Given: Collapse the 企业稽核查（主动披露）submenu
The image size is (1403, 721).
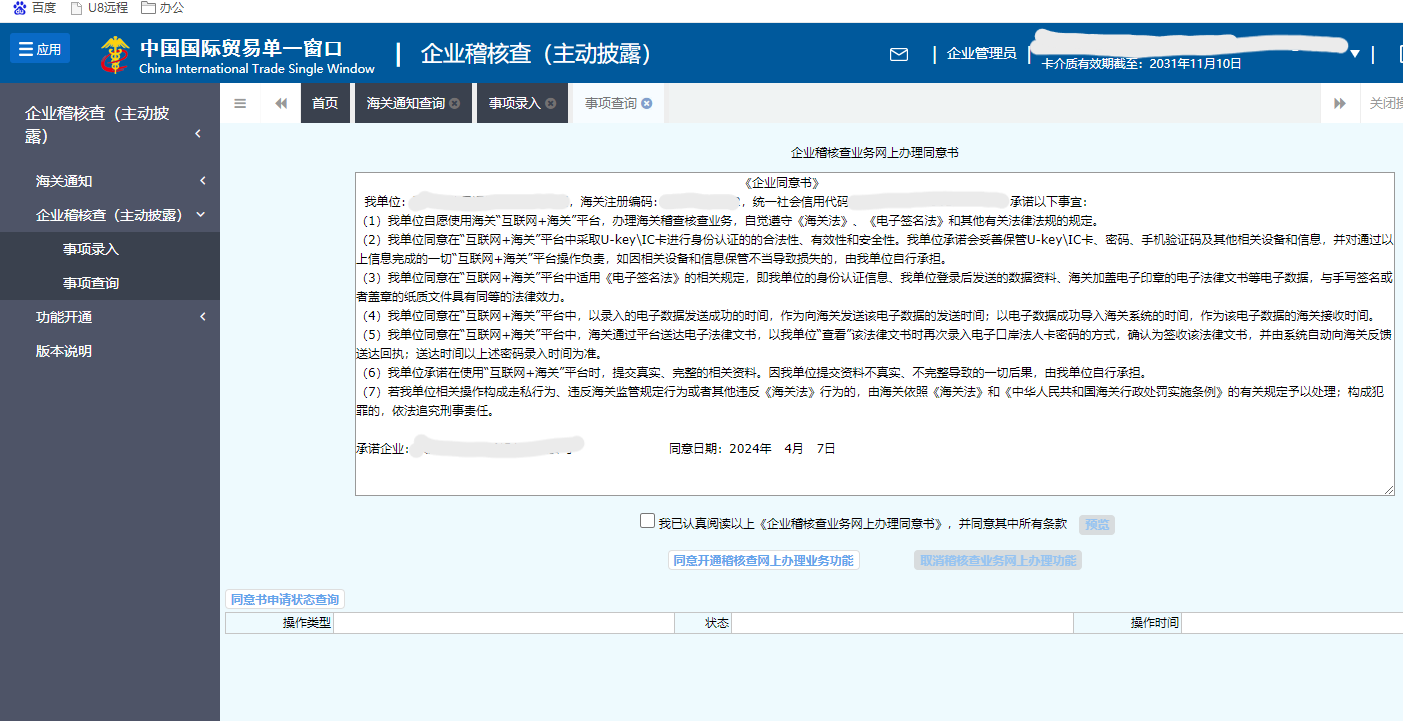Looking at the screenshot, I should (x=108, y=213).
